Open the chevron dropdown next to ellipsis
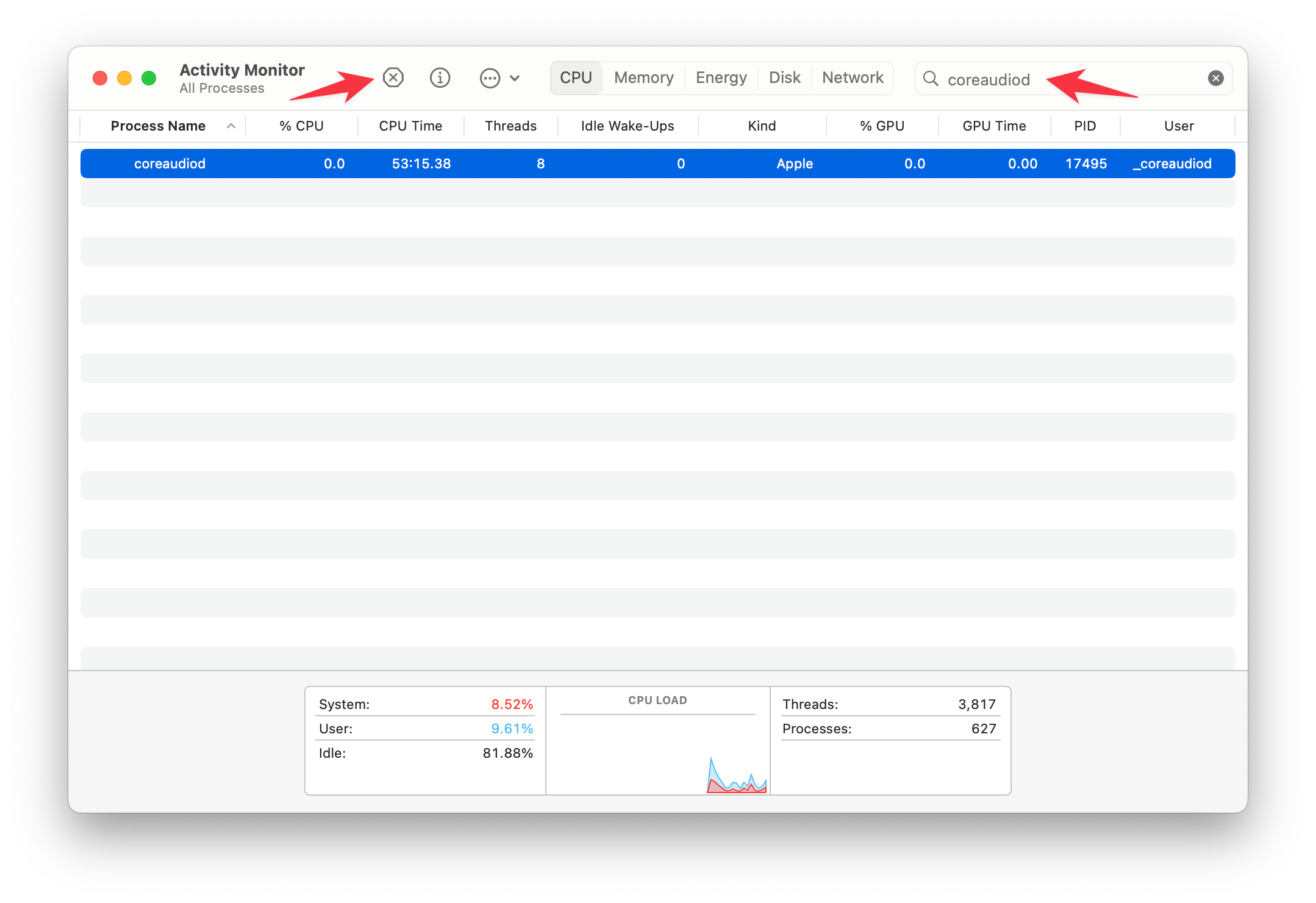1316x903 pixels. [515, 78]
